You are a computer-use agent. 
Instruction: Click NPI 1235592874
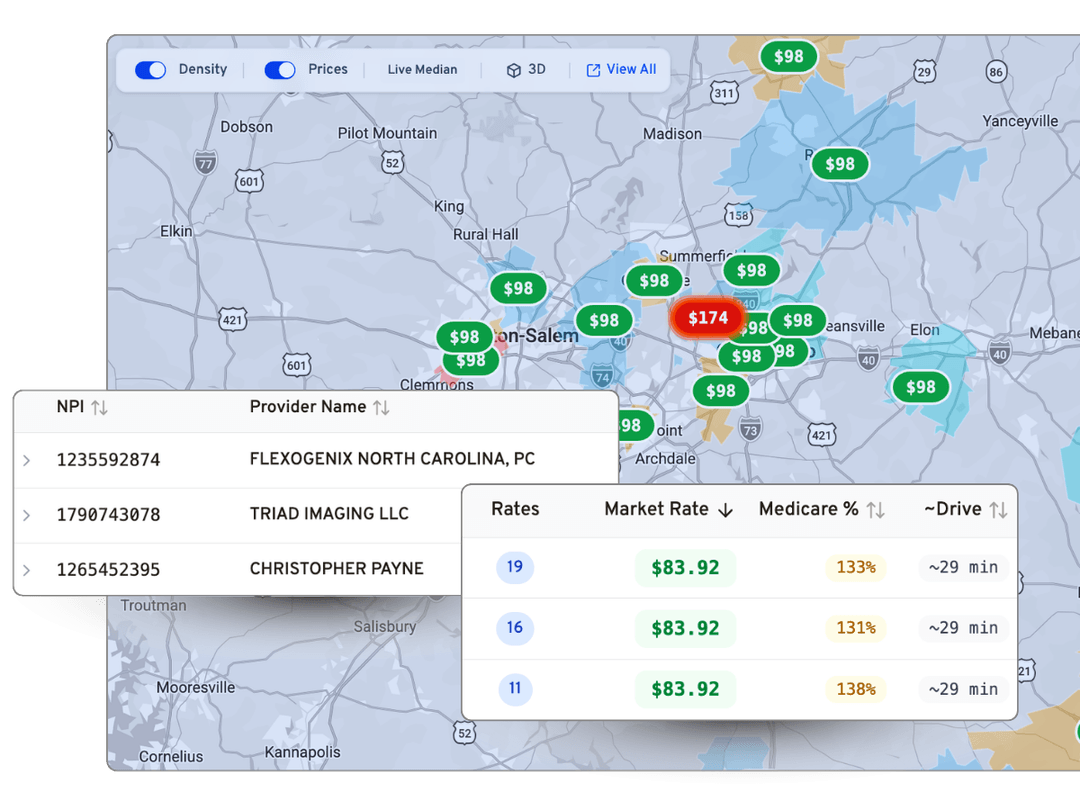[x=108, y=459]
